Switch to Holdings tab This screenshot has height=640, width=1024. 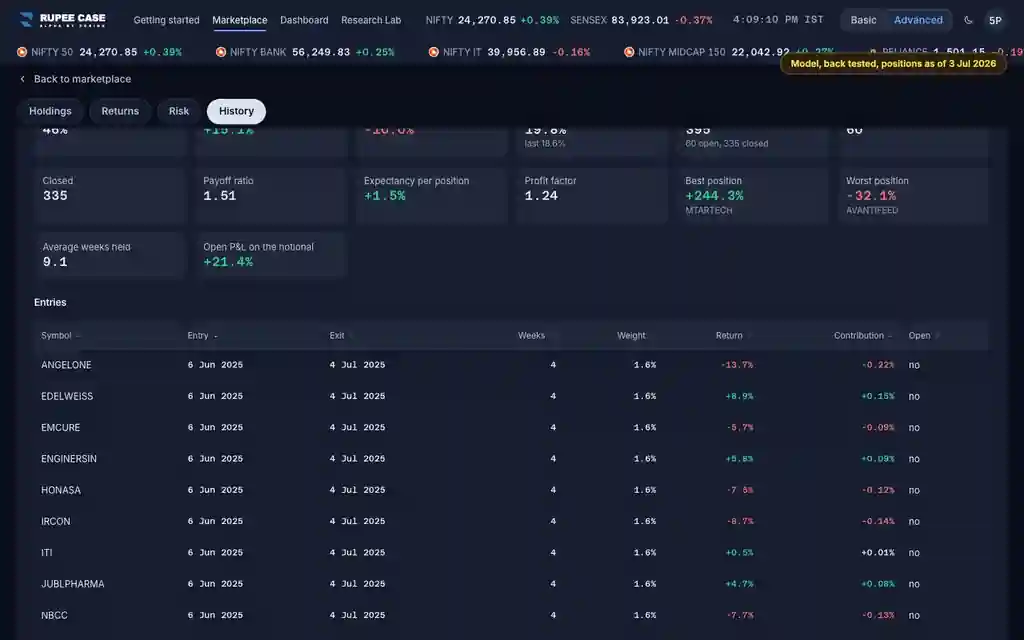pos(50,111)
